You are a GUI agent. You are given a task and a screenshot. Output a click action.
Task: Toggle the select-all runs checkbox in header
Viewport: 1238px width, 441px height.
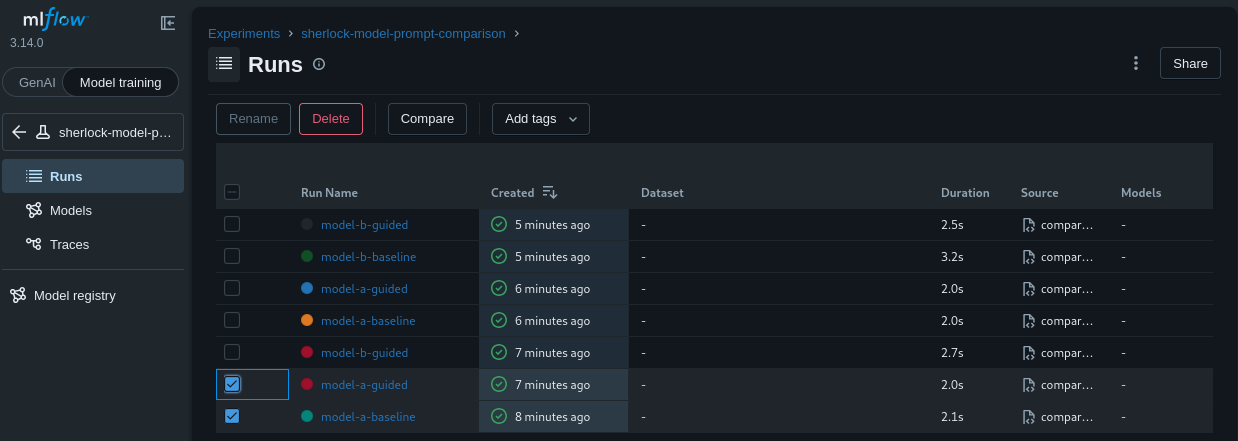pyautogui.click(x=232, y=192)
